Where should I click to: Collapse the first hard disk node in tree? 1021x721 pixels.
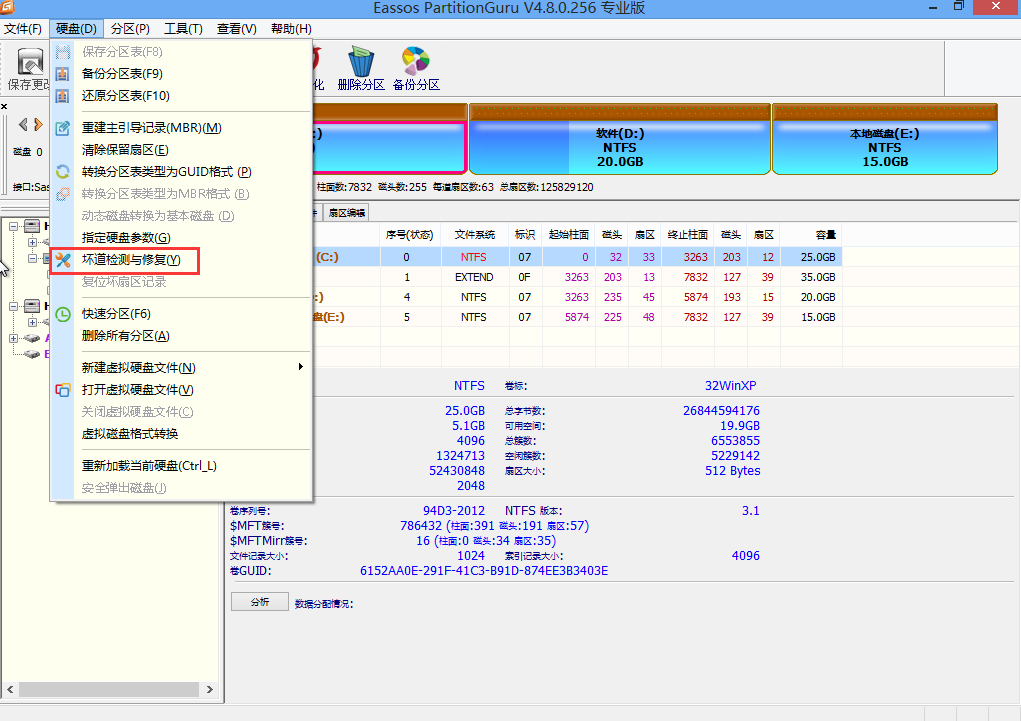click(x=13, y=227)
